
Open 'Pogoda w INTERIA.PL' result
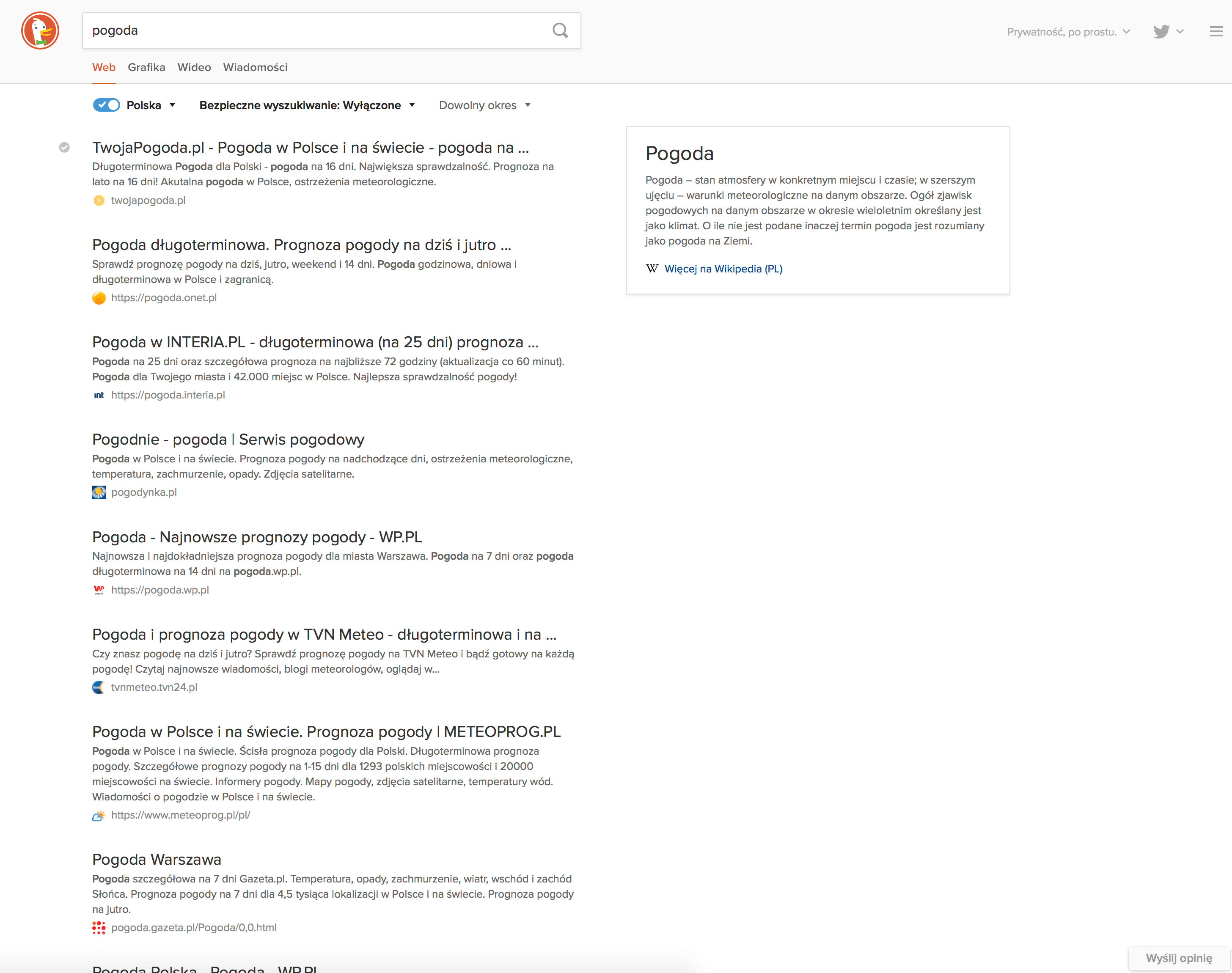coord(316,342)
